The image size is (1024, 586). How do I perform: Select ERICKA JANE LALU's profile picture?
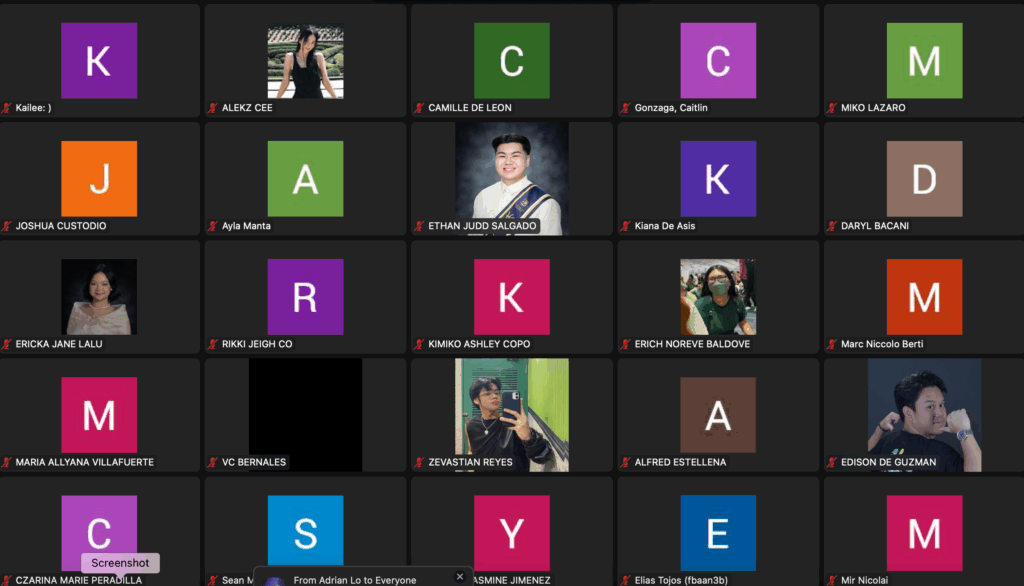98,296
